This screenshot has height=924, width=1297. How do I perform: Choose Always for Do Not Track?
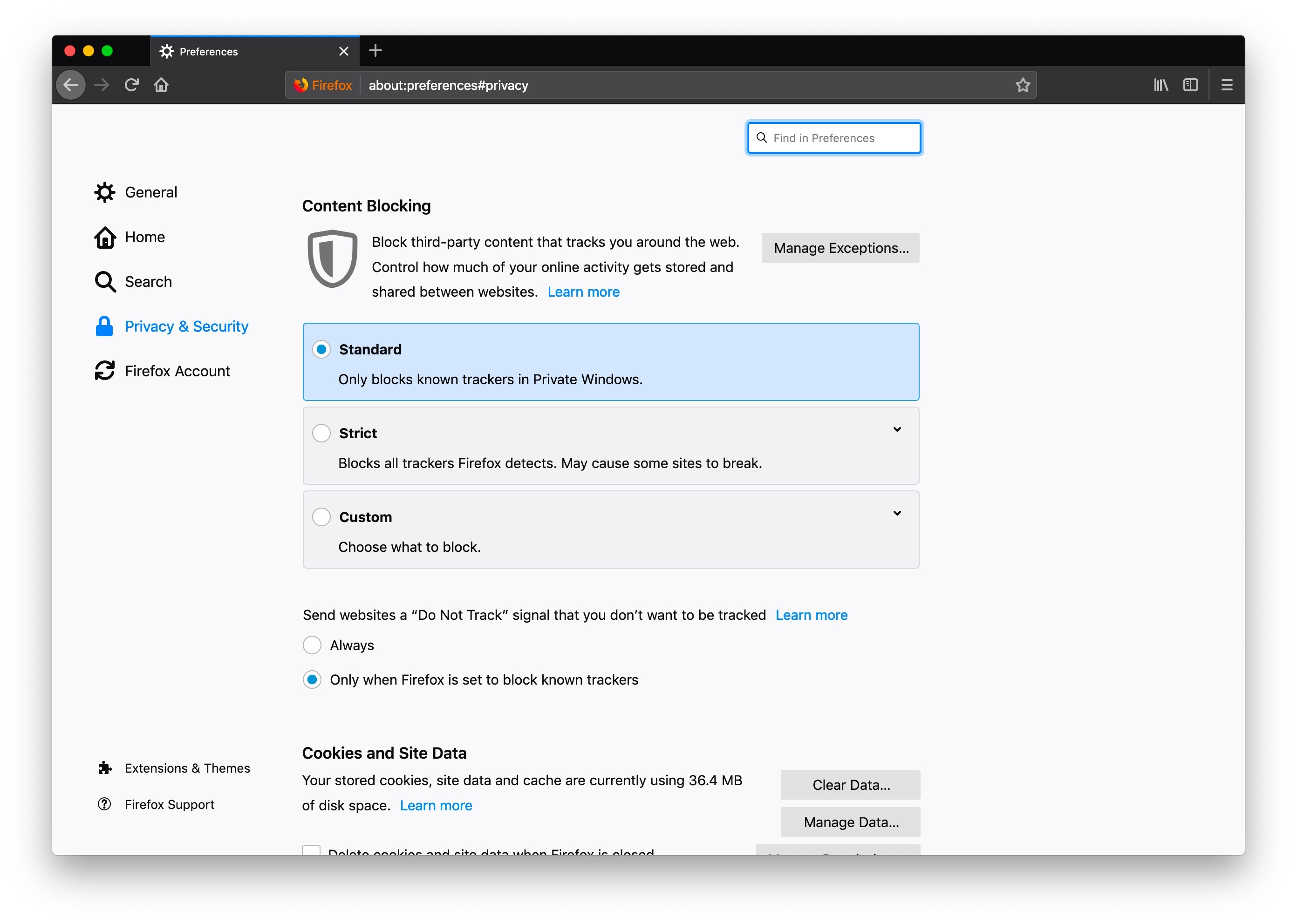click(312, 645)
